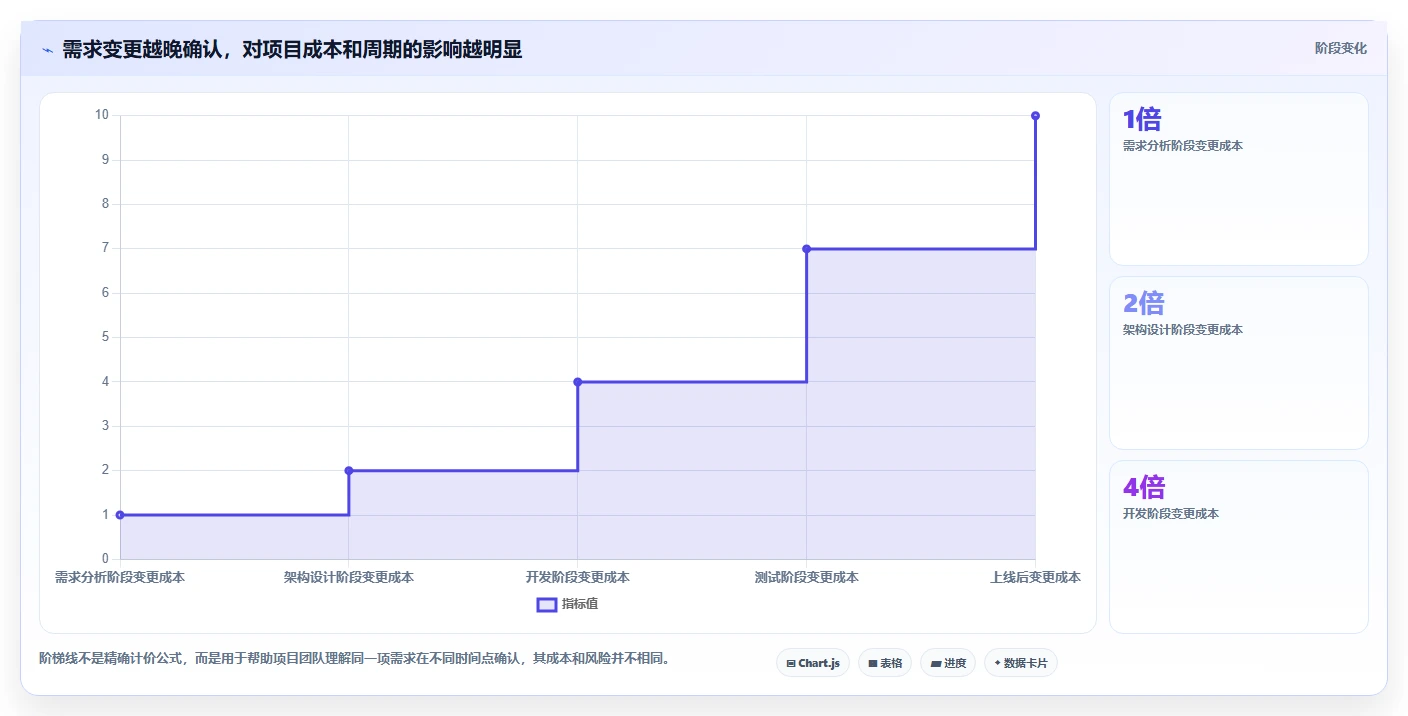1408x716 pixels.
Task: Click the 1倍 card value
Action: click(1142, 119)
